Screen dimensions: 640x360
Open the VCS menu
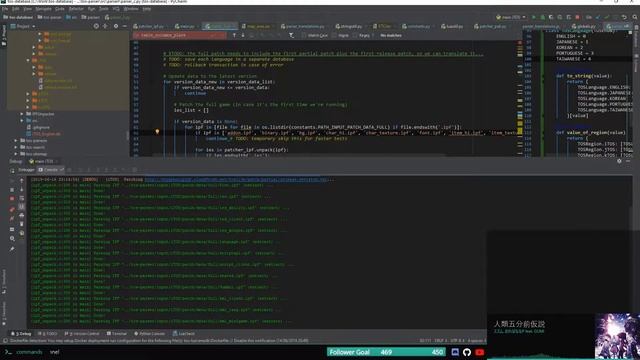click(116, 9)
